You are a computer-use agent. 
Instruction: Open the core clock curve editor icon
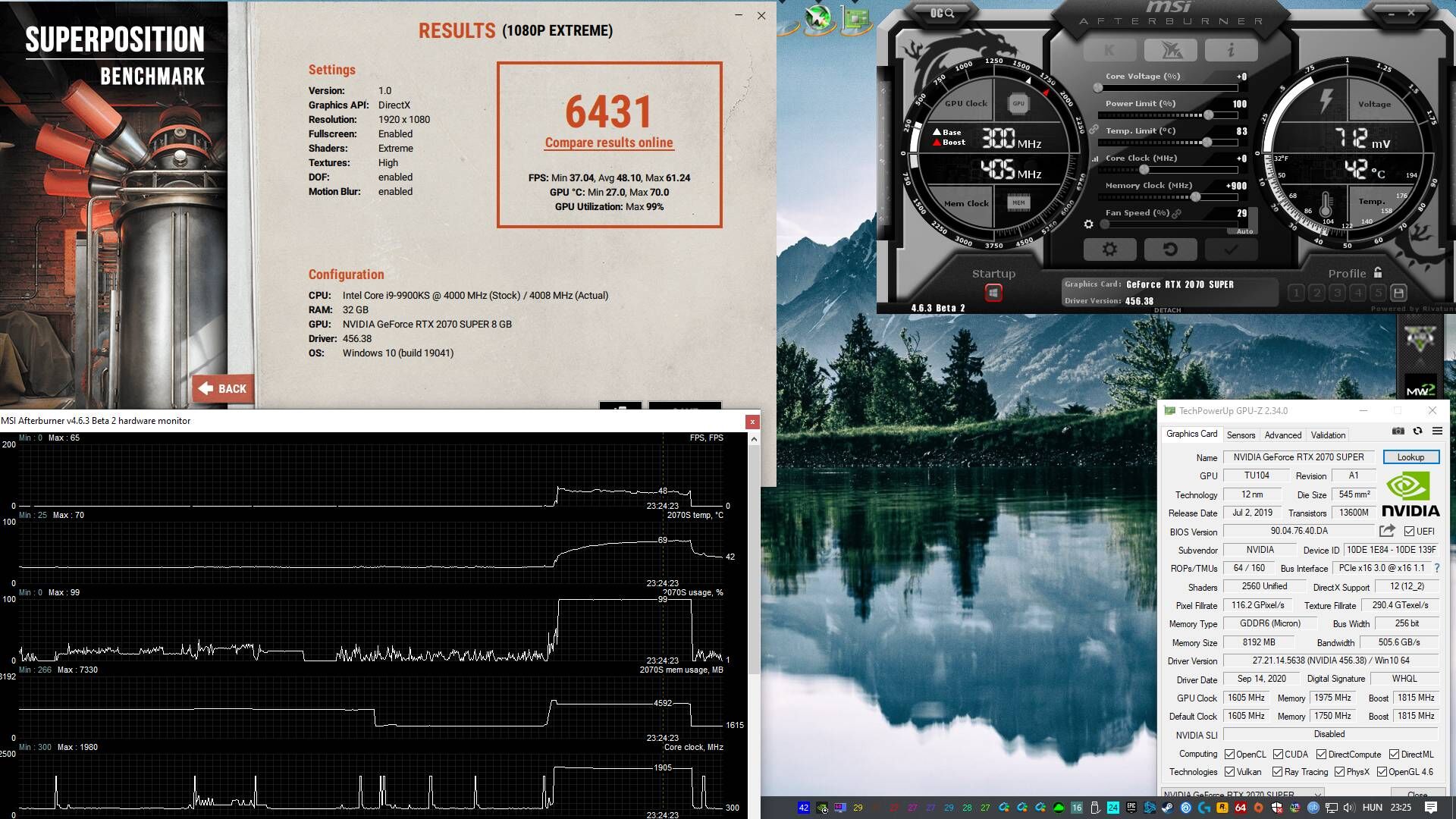[1094, 158]
